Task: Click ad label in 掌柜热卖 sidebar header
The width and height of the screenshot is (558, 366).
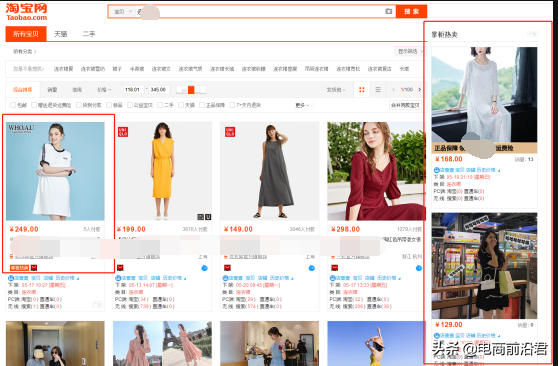Action: click(x=532, y=34)
